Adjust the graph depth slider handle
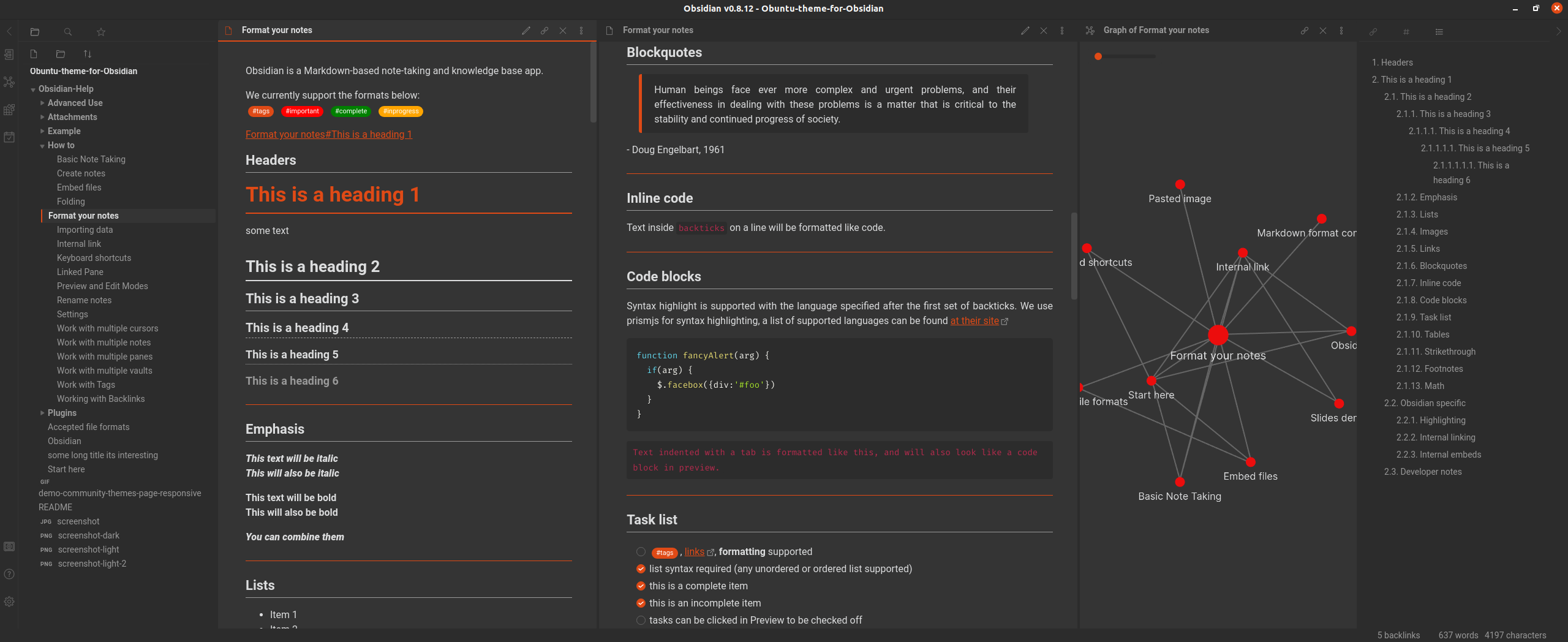 coord(1098,56)
